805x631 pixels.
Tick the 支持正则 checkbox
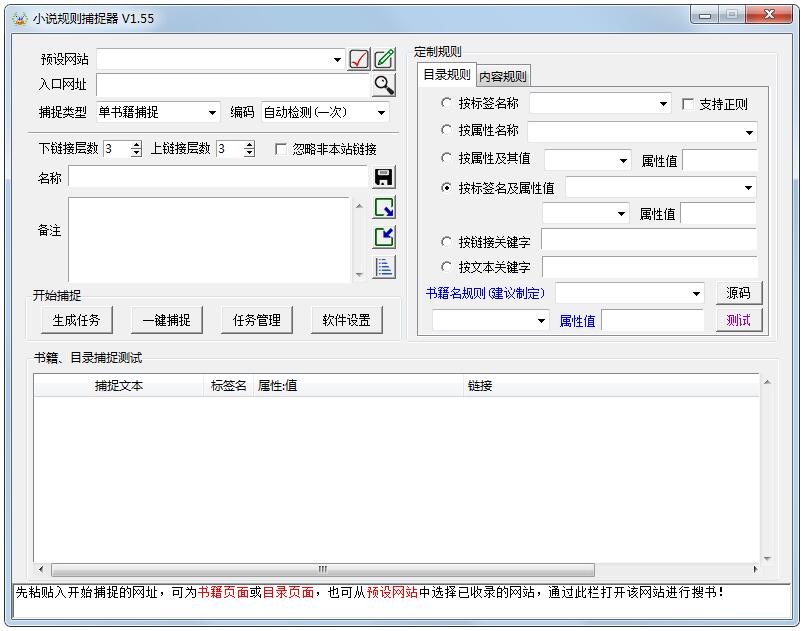(x=688, y=104)
